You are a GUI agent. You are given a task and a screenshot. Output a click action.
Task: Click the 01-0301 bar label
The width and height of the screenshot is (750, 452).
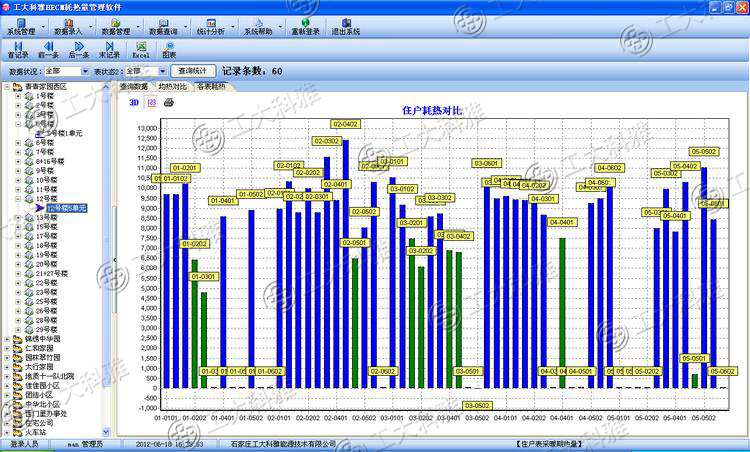click(x=204, y=276)
